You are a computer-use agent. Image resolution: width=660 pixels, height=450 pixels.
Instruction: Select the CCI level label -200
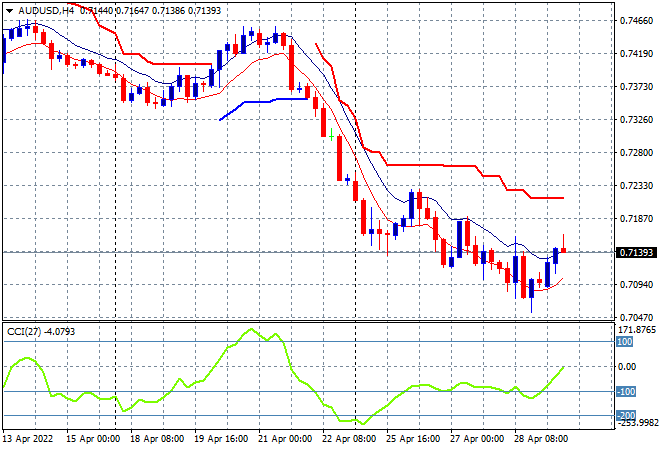[x=626, y=416]
